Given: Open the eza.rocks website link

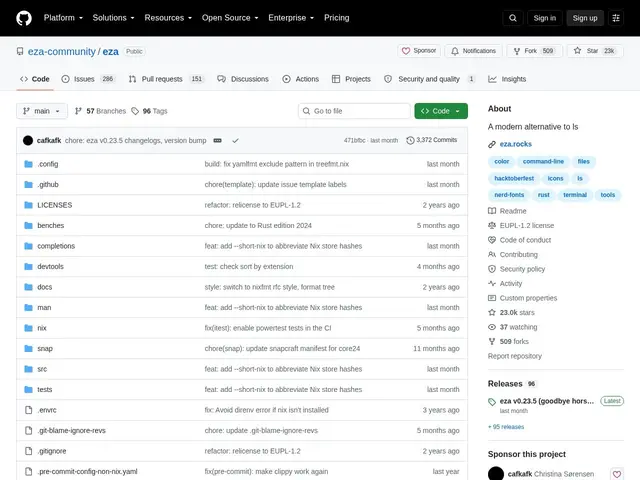Looking at the screenshot, I should tap(516, 144).
